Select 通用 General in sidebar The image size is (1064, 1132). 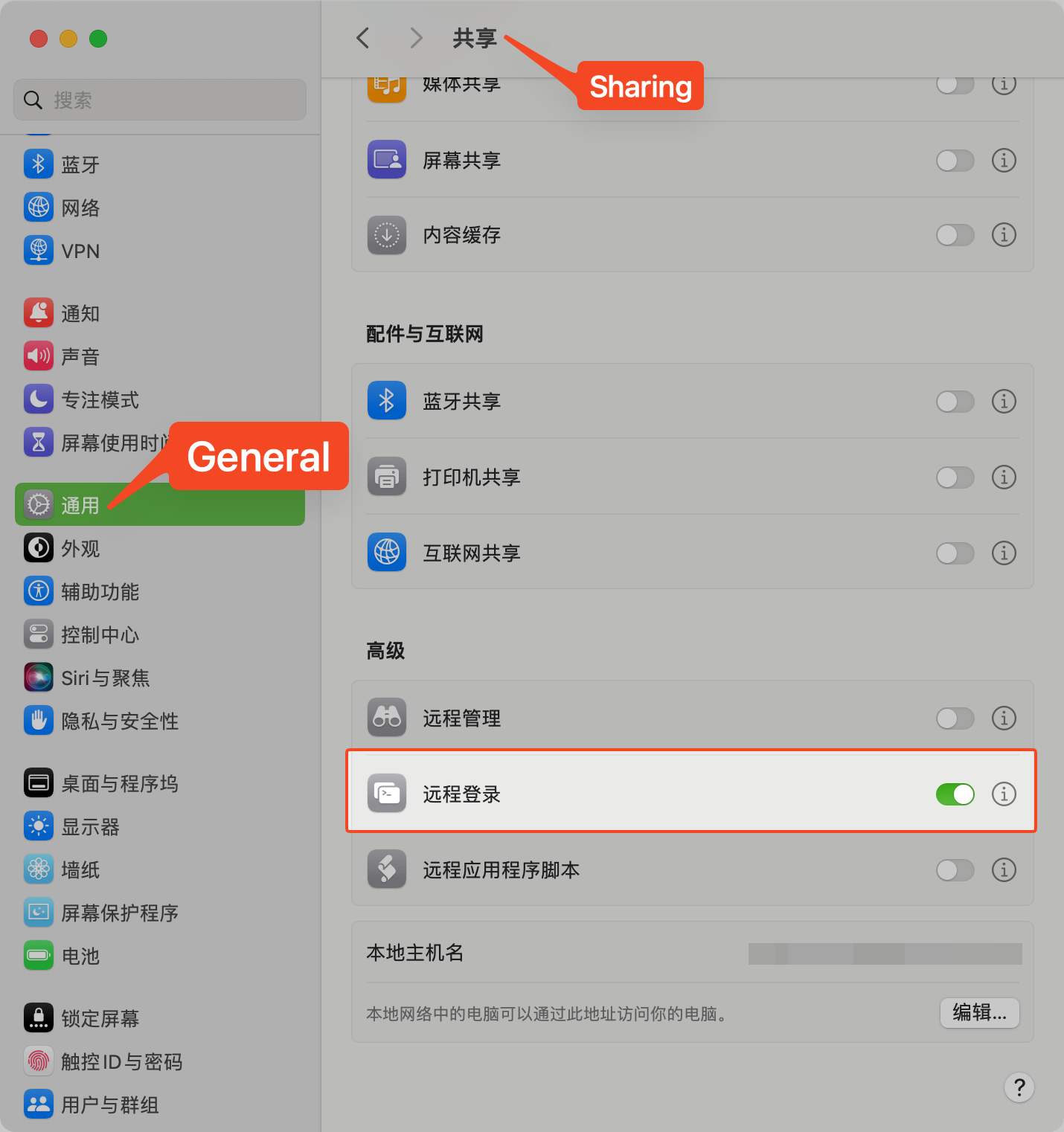pos(160,505)
